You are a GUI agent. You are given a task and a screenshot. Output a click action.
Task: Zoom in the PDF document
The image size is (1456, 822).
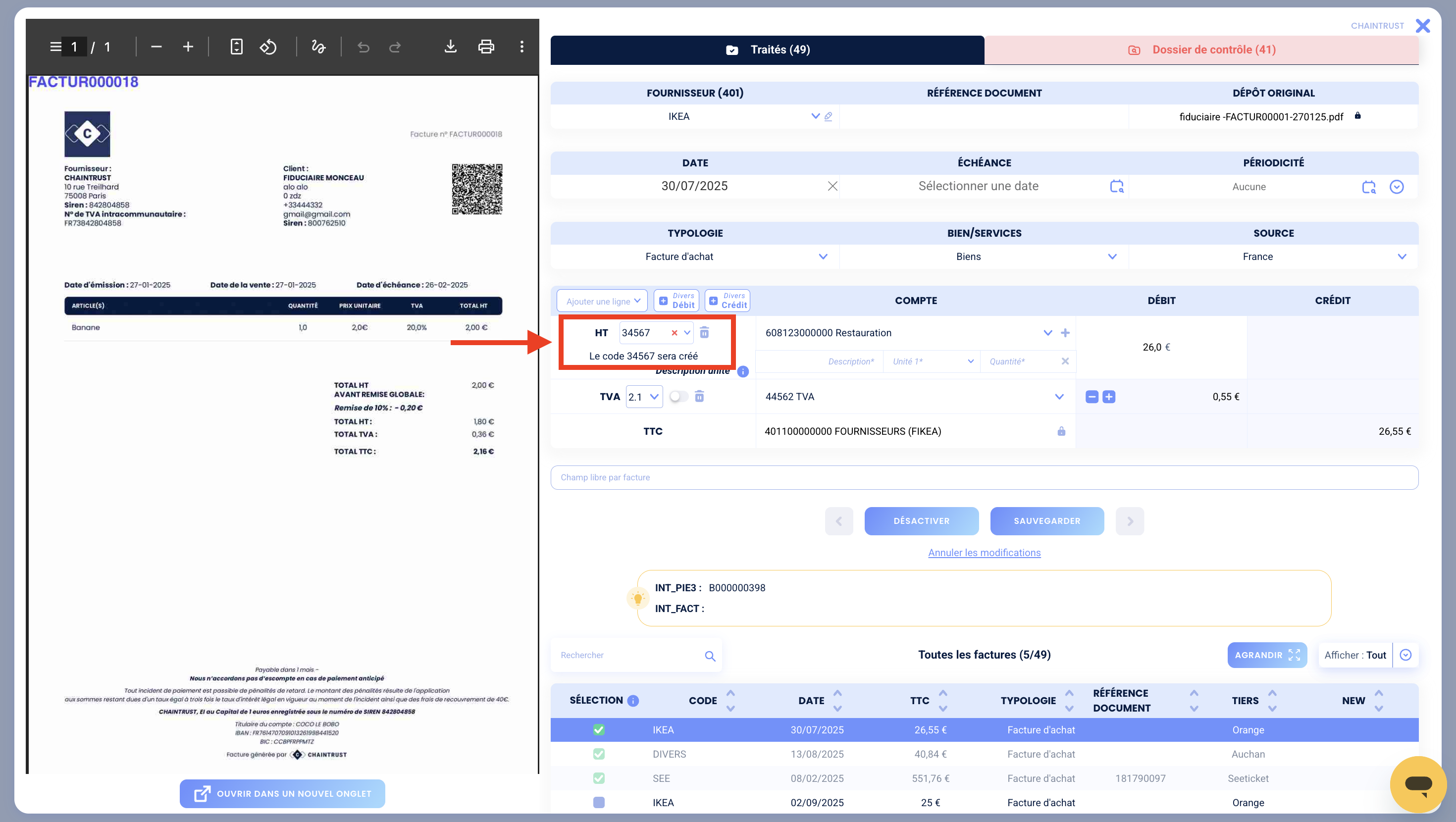point(188,47)
